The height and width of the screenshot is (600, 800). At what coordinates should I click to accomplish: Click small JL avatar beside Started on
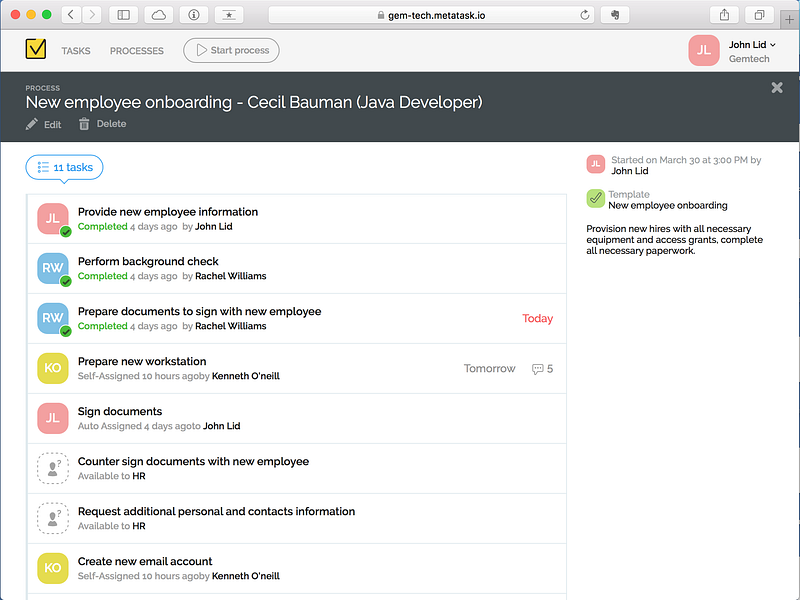pos(595,164)
